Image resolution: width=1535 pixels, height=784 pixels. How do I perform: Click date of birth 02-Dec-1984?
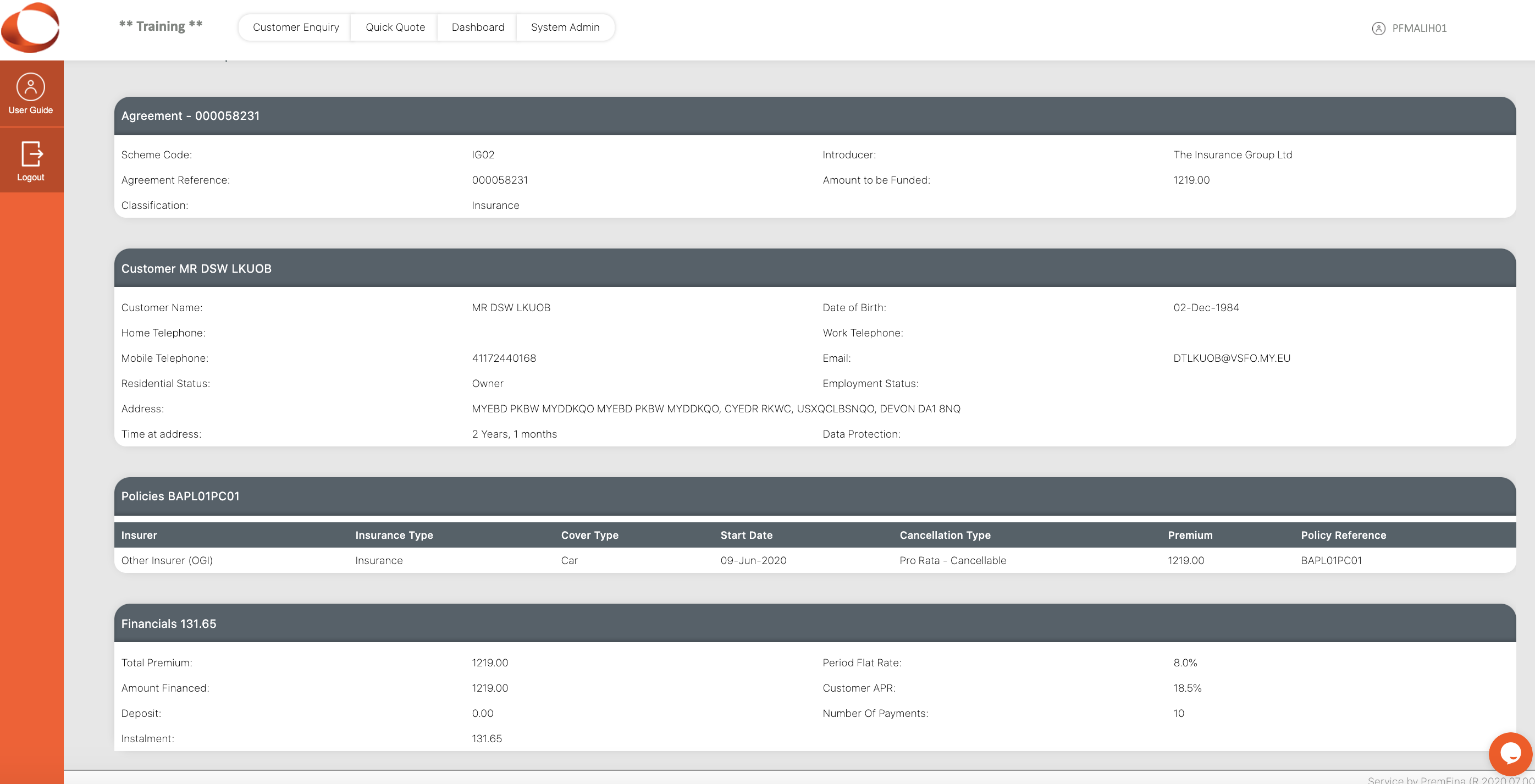point(1206,307)
